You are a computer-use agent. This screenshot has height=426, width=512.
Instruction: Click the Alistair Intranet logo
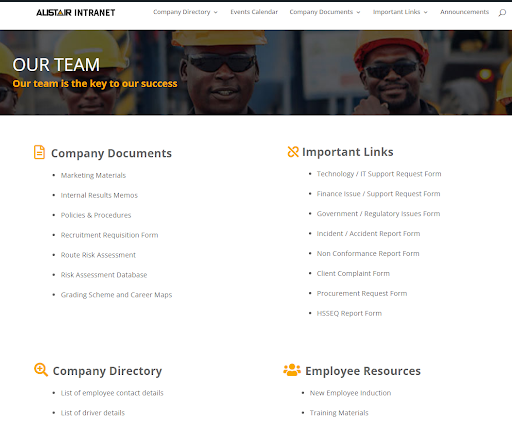tap(76, 13)
